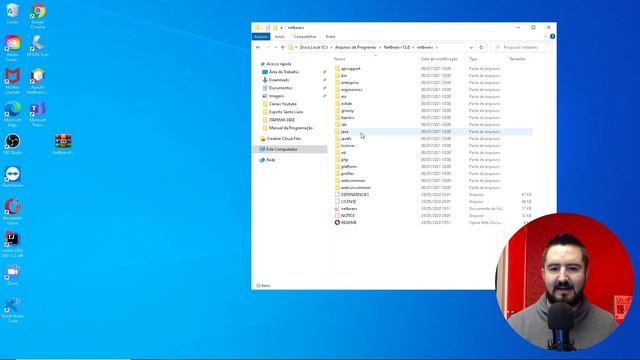Open the Apache NetBeans desktop shortcut
The image size is (640, 360).
(38, 81)
